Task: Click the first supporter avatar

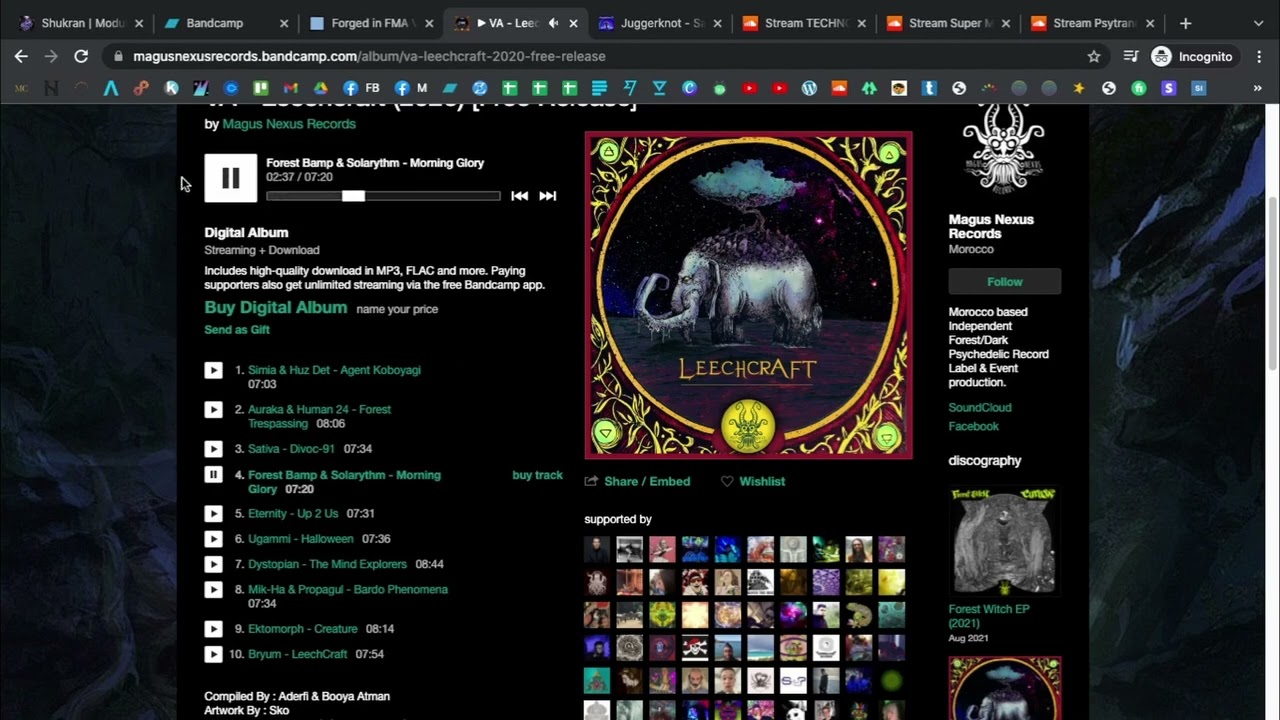Action: [597, 549]
